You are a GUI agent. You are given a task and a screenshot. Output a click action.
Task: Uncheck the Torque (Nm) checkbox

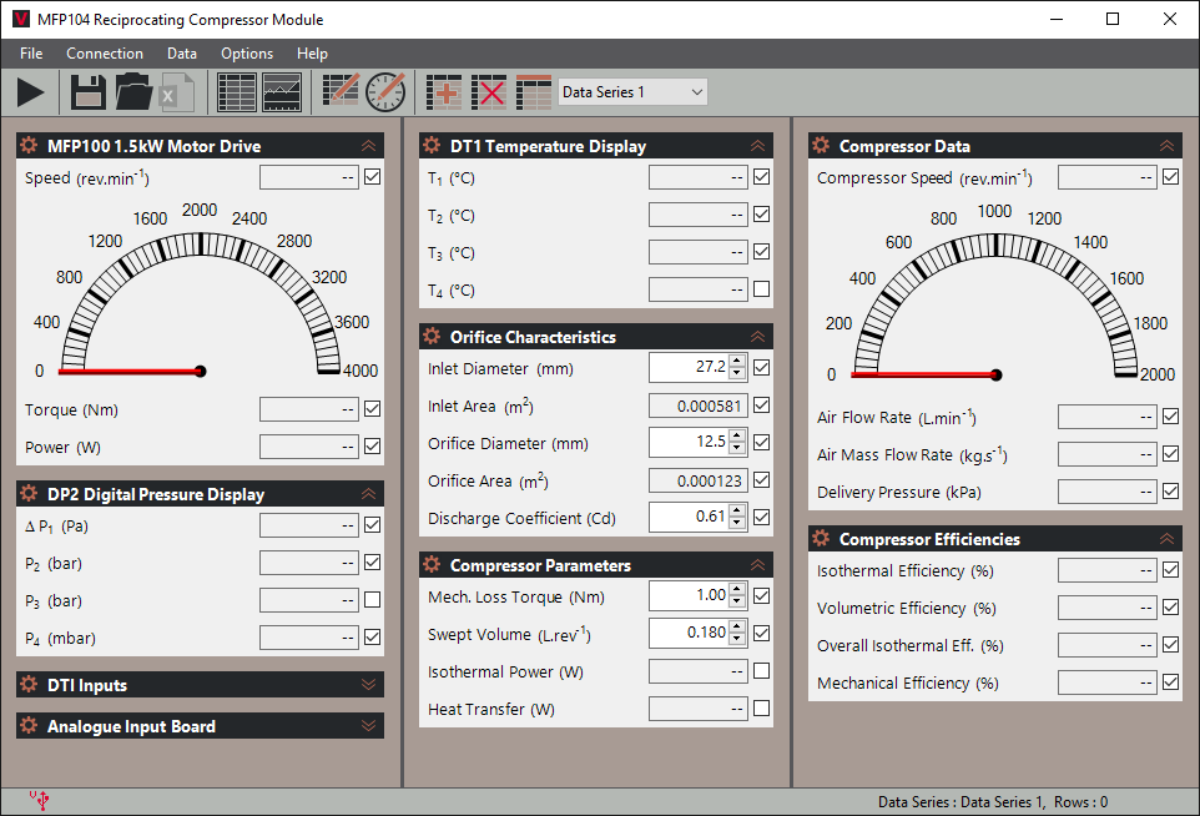pyautogui.click(x=372, y=409)
